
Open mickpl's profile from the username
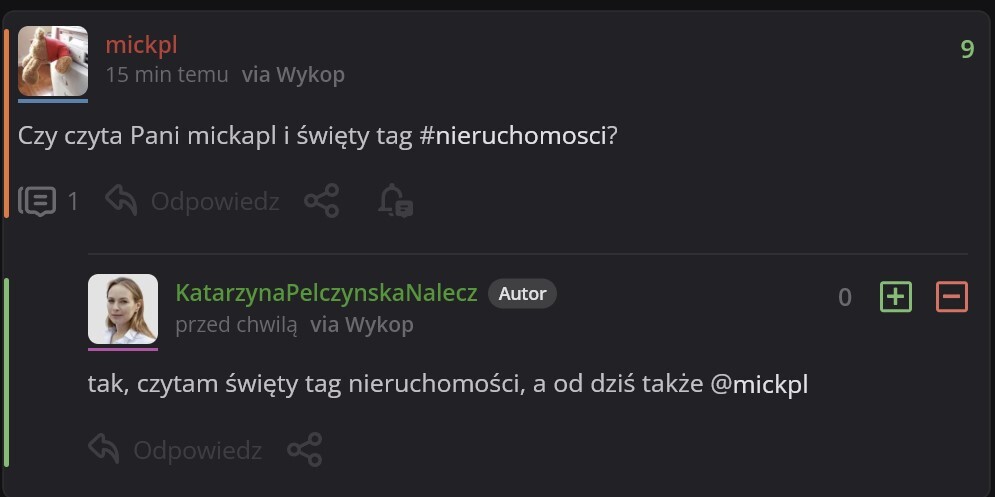141,45
